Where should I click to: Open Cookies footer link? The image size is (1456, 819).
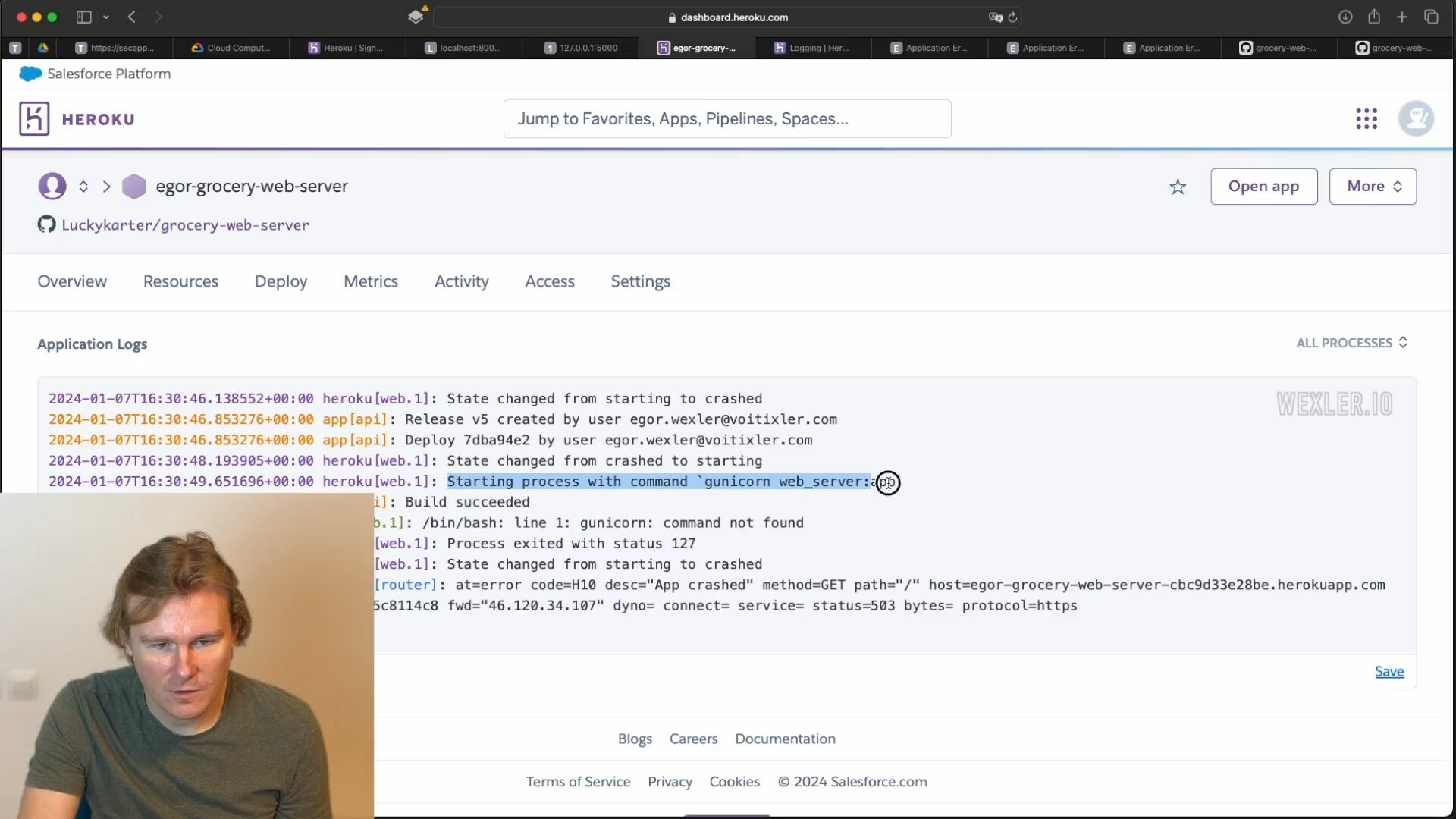(x=734, y=782)
